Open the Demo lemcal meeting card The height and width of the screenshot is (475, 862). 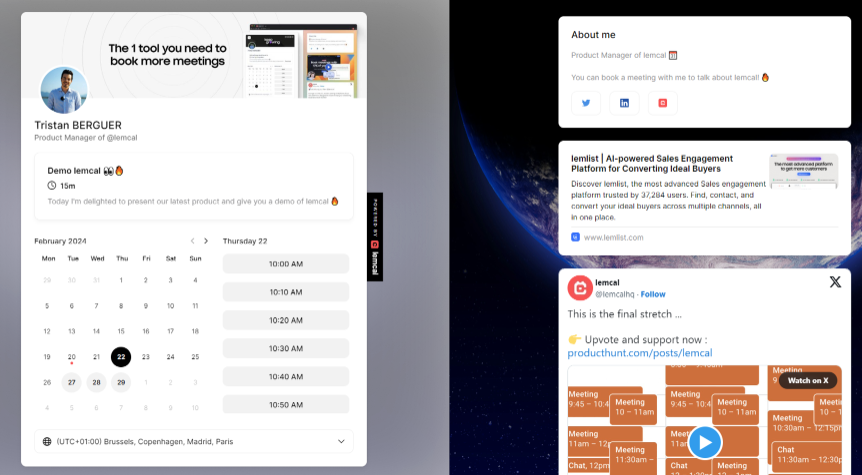194,186
